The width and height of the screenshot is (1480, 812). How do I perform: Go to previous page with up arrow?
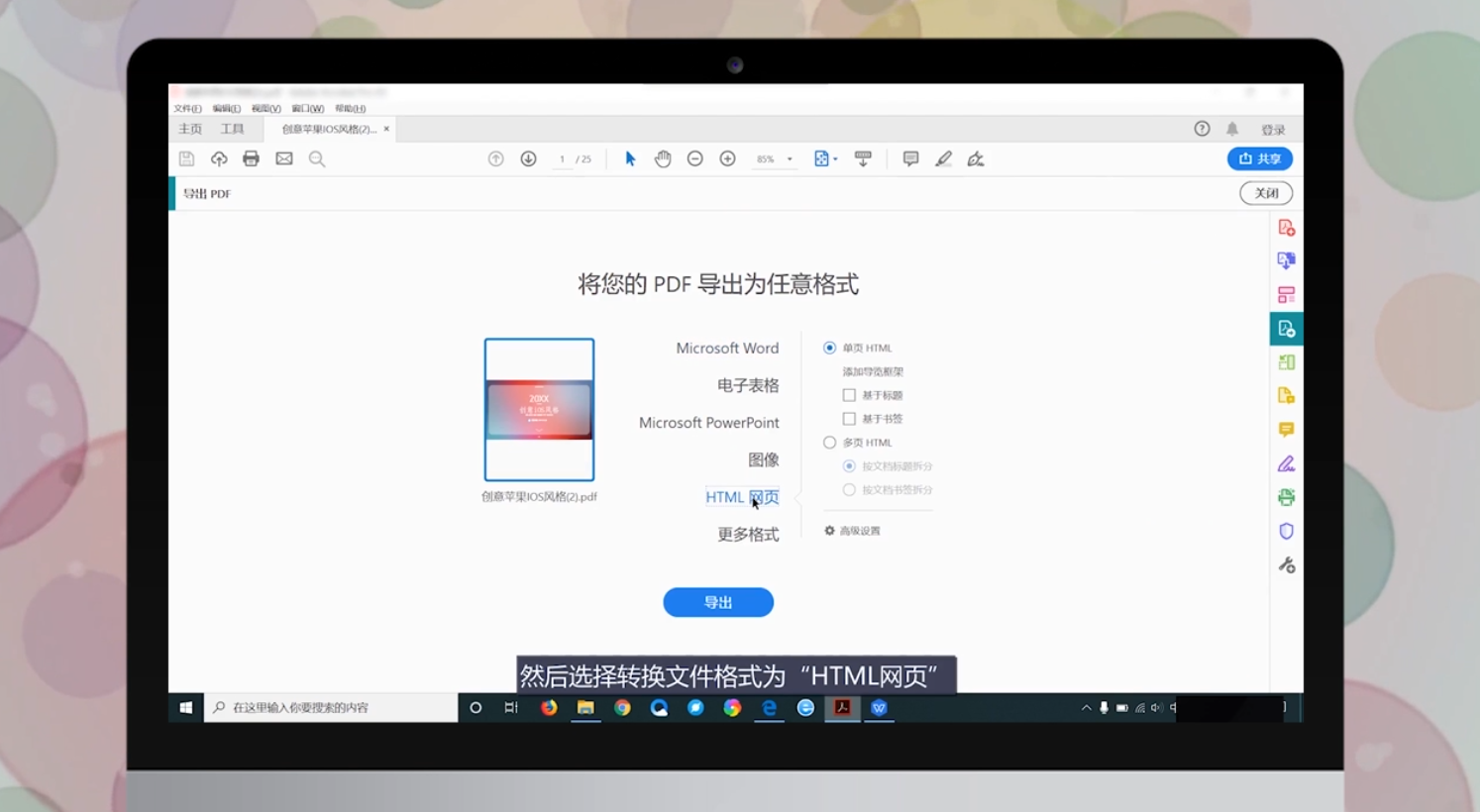coord(496,158)
